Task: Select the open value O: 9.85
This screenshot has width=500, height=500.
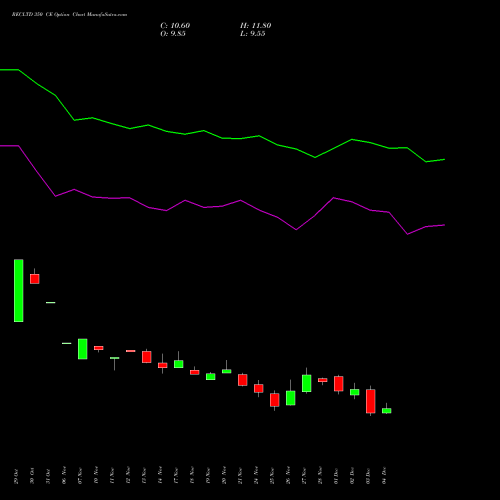Action: click(173, 34)
